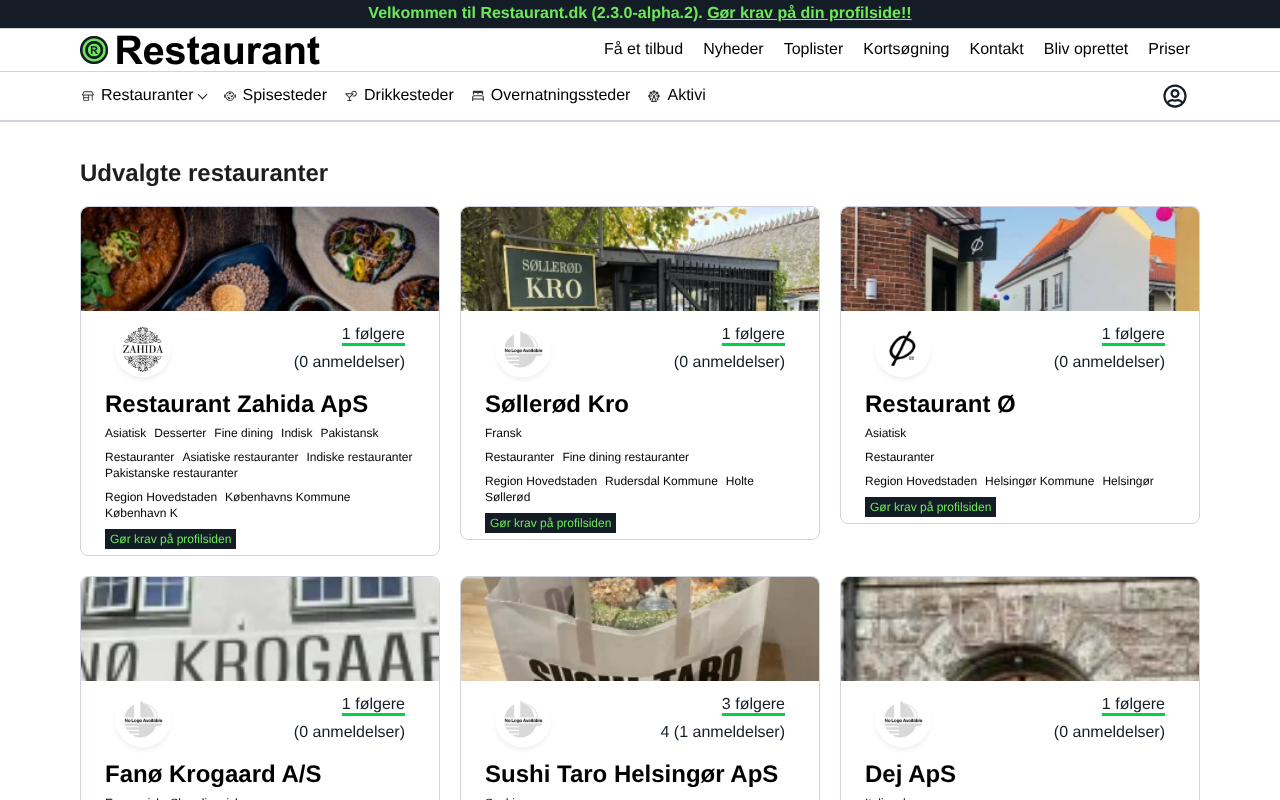Select the Københavns Kommune location link

[x=288, y=497]
